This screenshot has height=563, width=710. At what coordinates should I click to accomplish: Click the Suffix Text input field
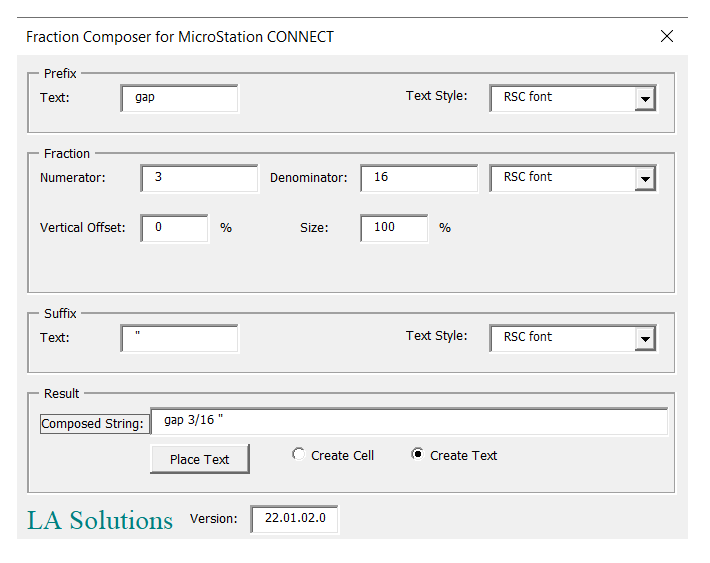(x=179, y=338)
